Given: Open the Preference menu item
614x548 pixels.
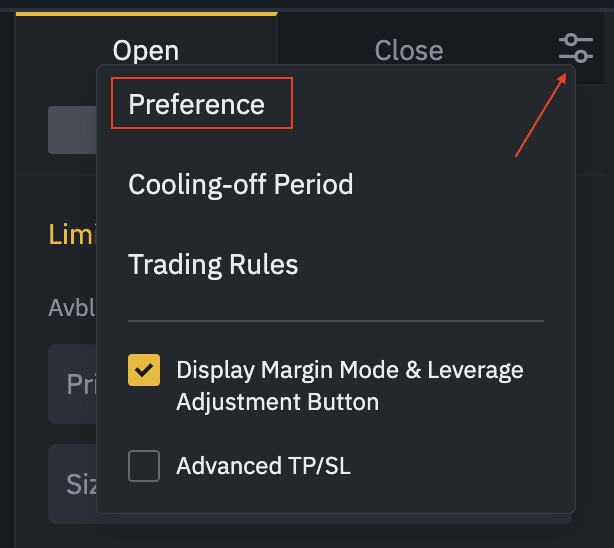Looking at the screenshot, I should (197, 105).
